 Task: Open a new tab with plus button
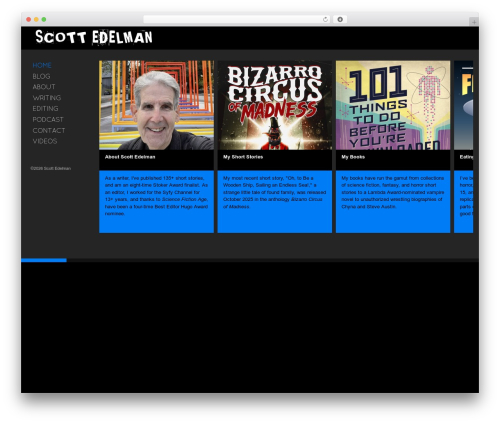pos(474,22)
